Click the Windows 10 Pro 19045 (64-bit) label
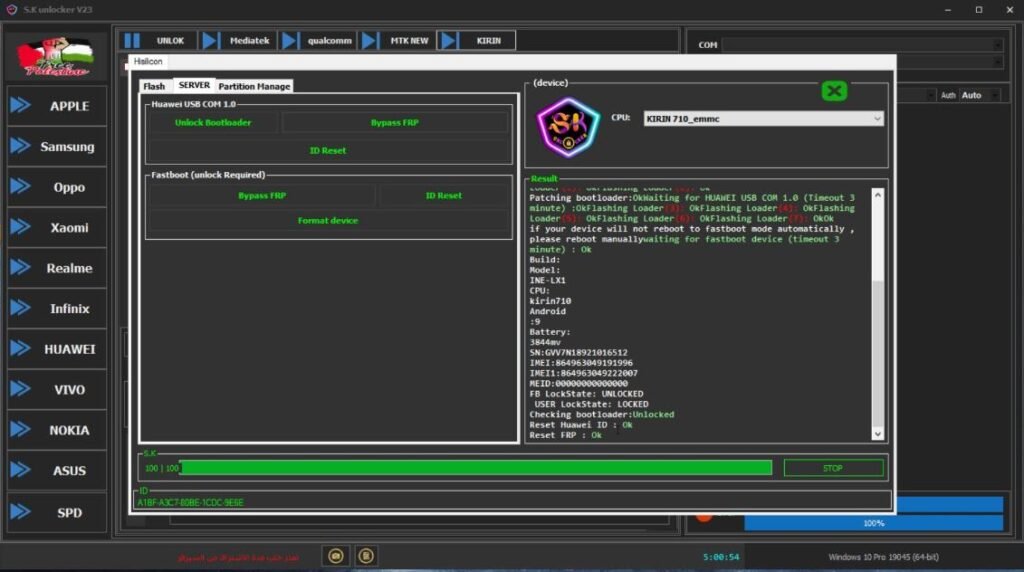Viewport: 1024px width, 572px height. point(883,557)
